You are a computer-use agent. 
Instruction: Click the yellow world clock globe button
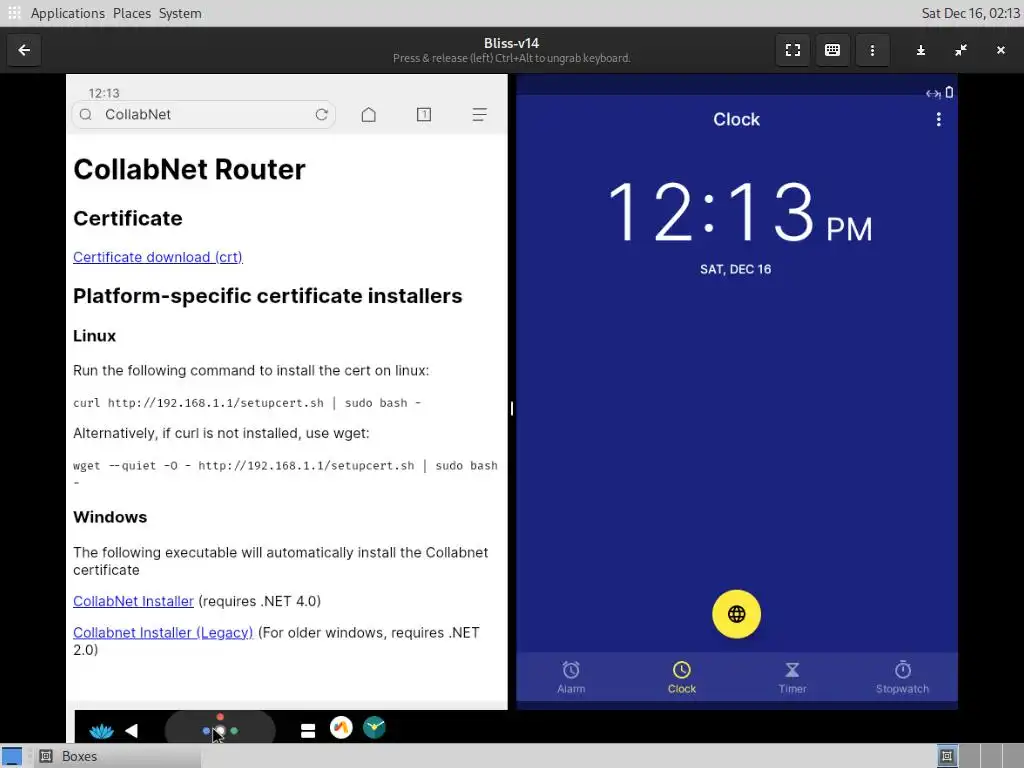tap(736, 614)
